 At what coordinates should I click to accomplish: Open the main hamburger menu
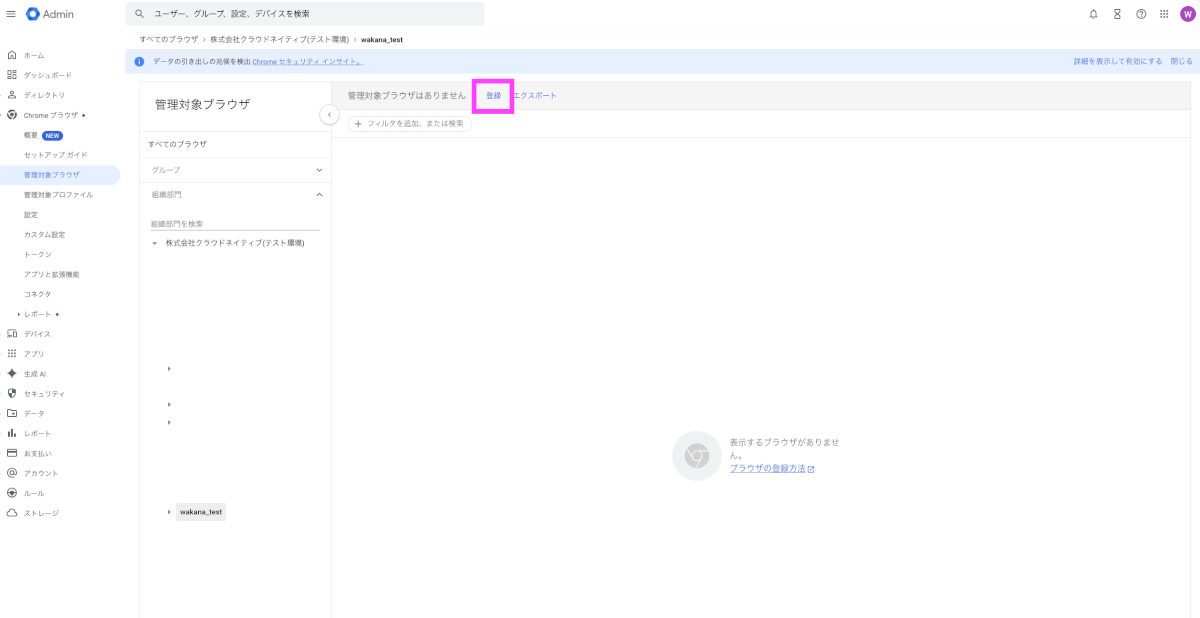(x=11, y=14)
